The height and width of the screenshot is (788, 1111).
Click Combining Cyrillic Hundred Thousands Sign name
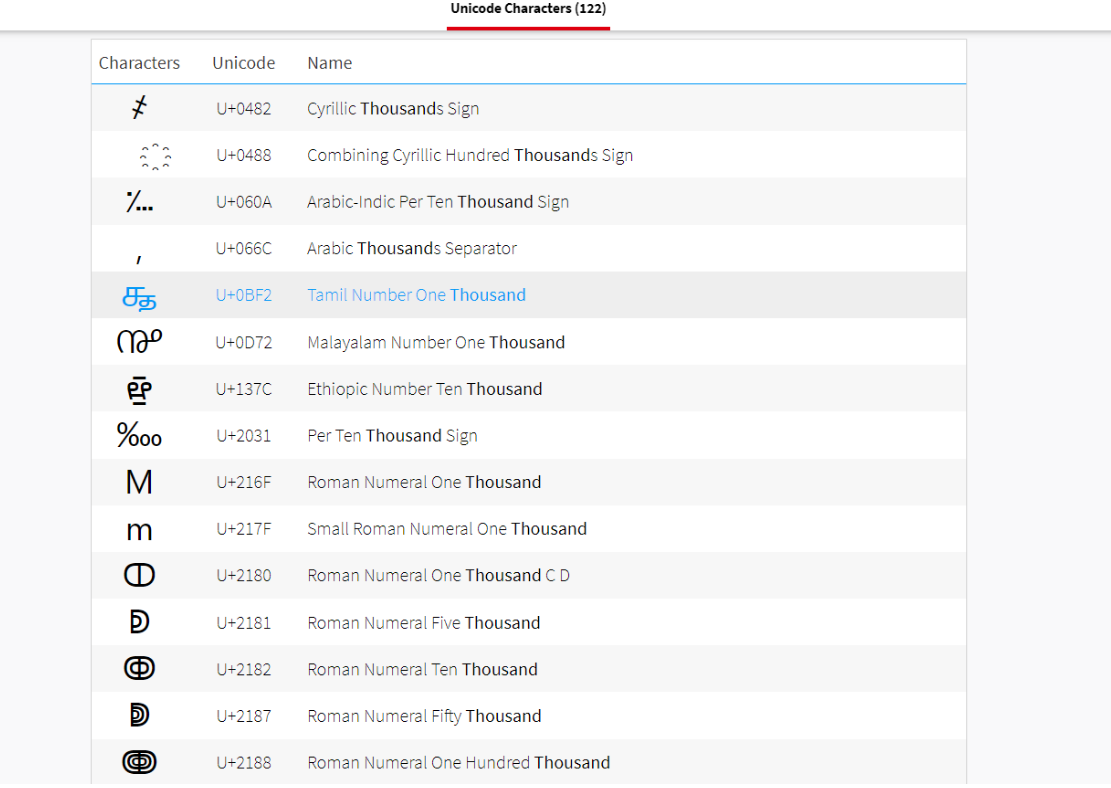[469, 155]
